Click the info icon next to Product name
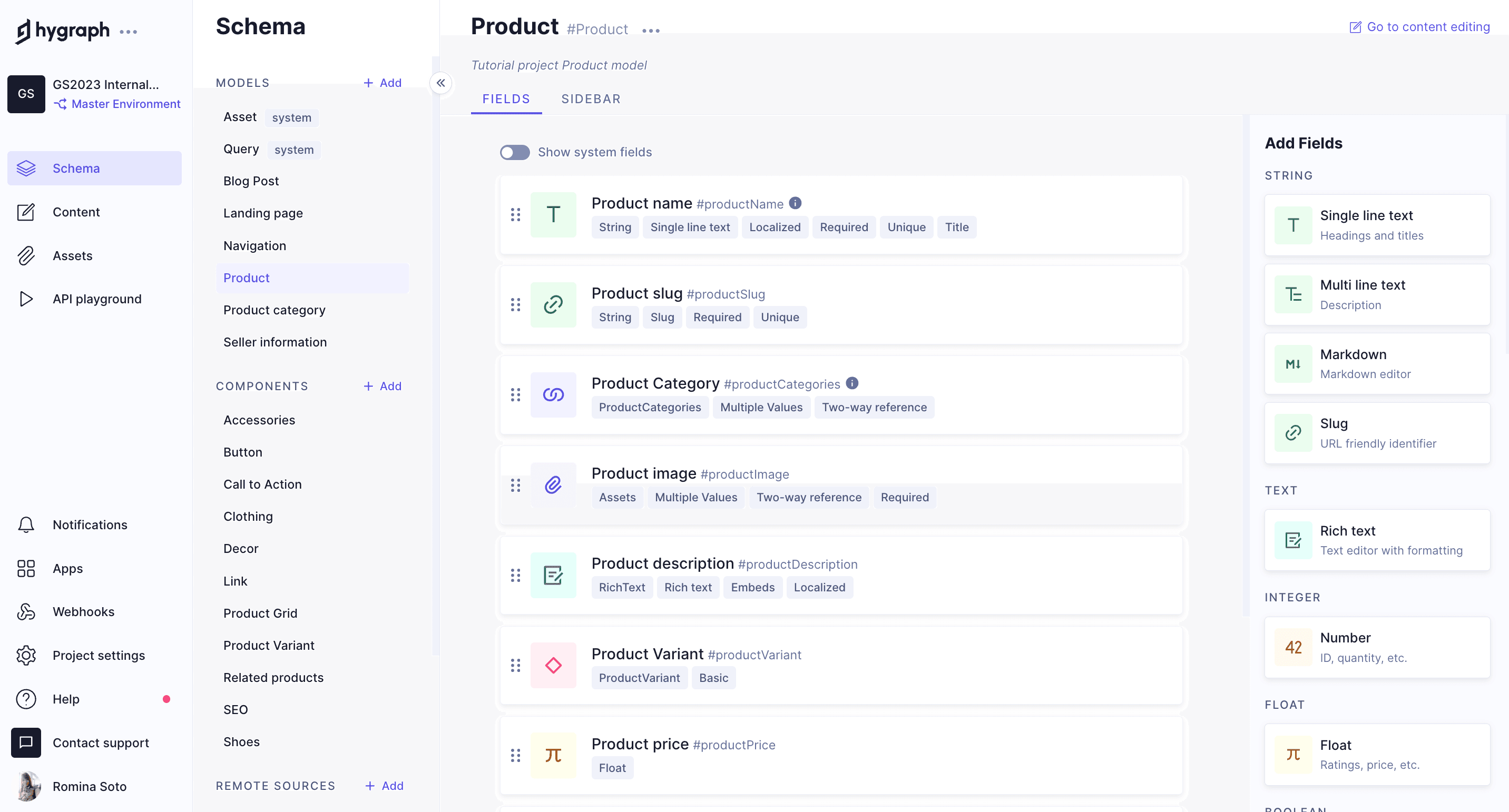The image size is (1509, 812). coord(795,203)
